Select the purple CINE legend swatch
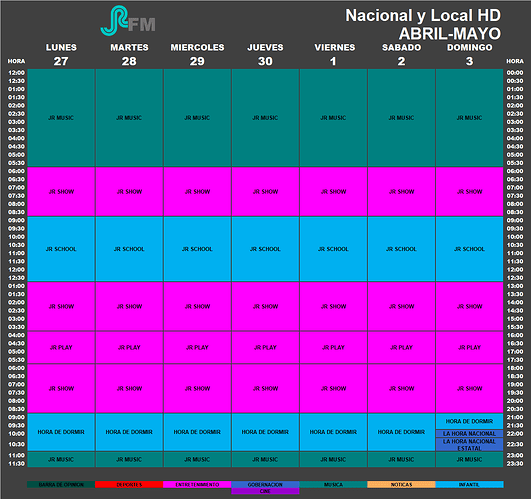This screenshot has width=531, height=499. pyautogui.click(x=265, y=491)
